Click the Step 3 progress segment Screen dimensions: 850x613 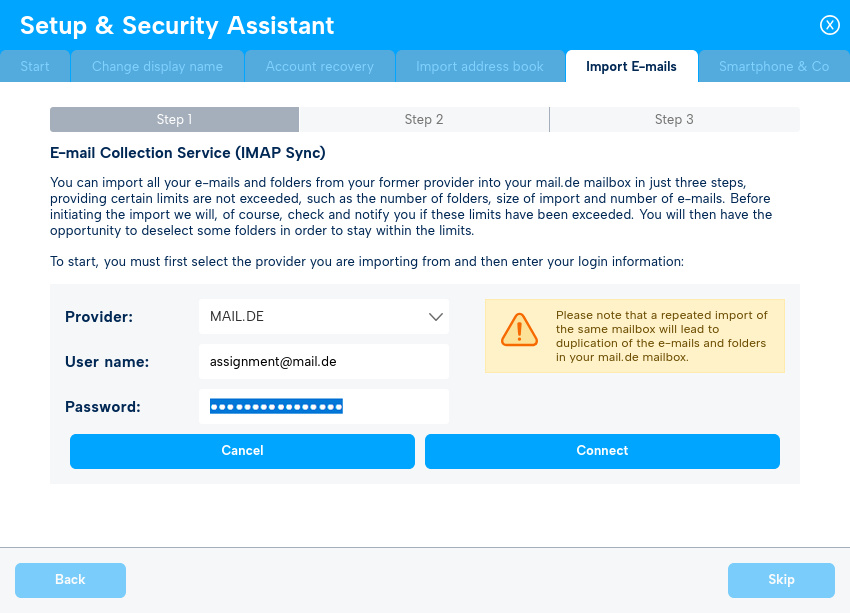coord(674,119)
